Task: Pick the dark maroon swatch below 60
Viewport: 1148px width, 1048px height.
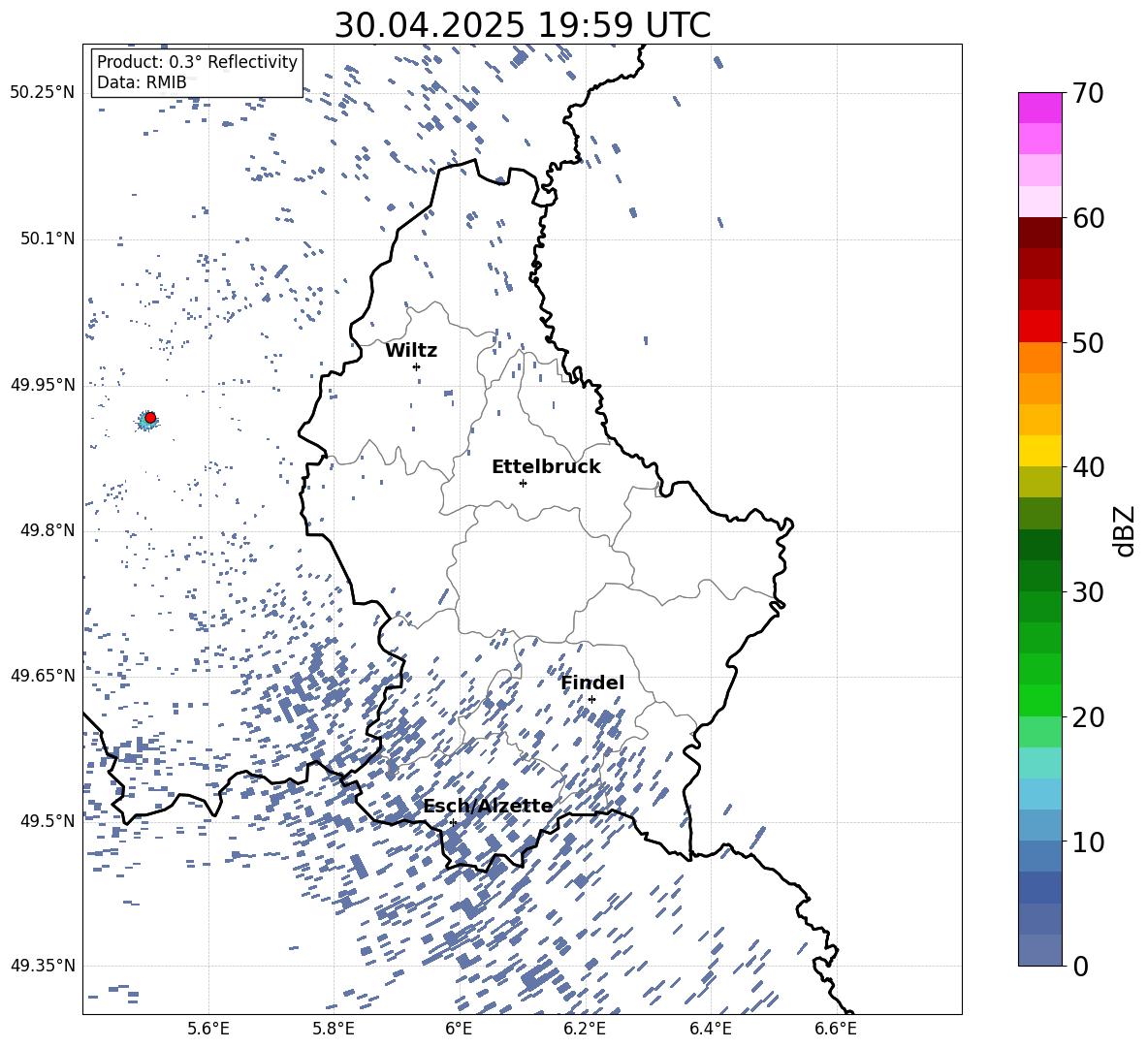Action: [1040, 233]
